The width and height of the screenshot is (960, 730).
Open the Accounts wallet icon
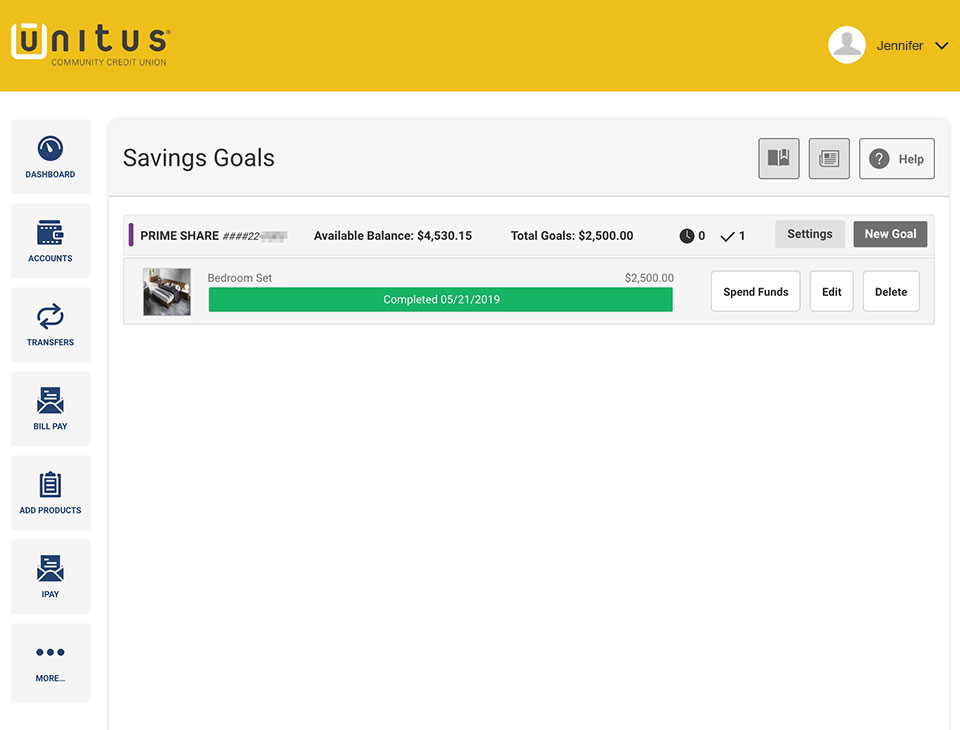tap(50, 233)
